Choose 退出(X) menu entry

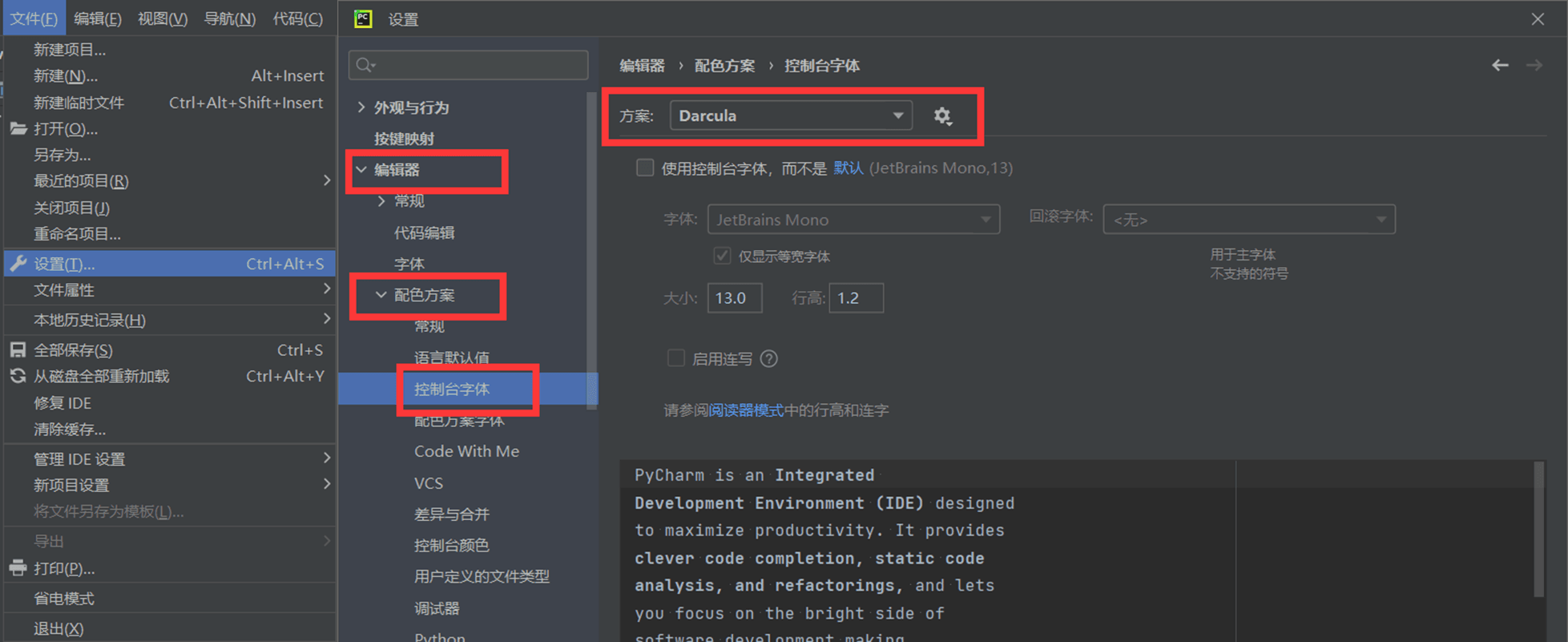170,629
